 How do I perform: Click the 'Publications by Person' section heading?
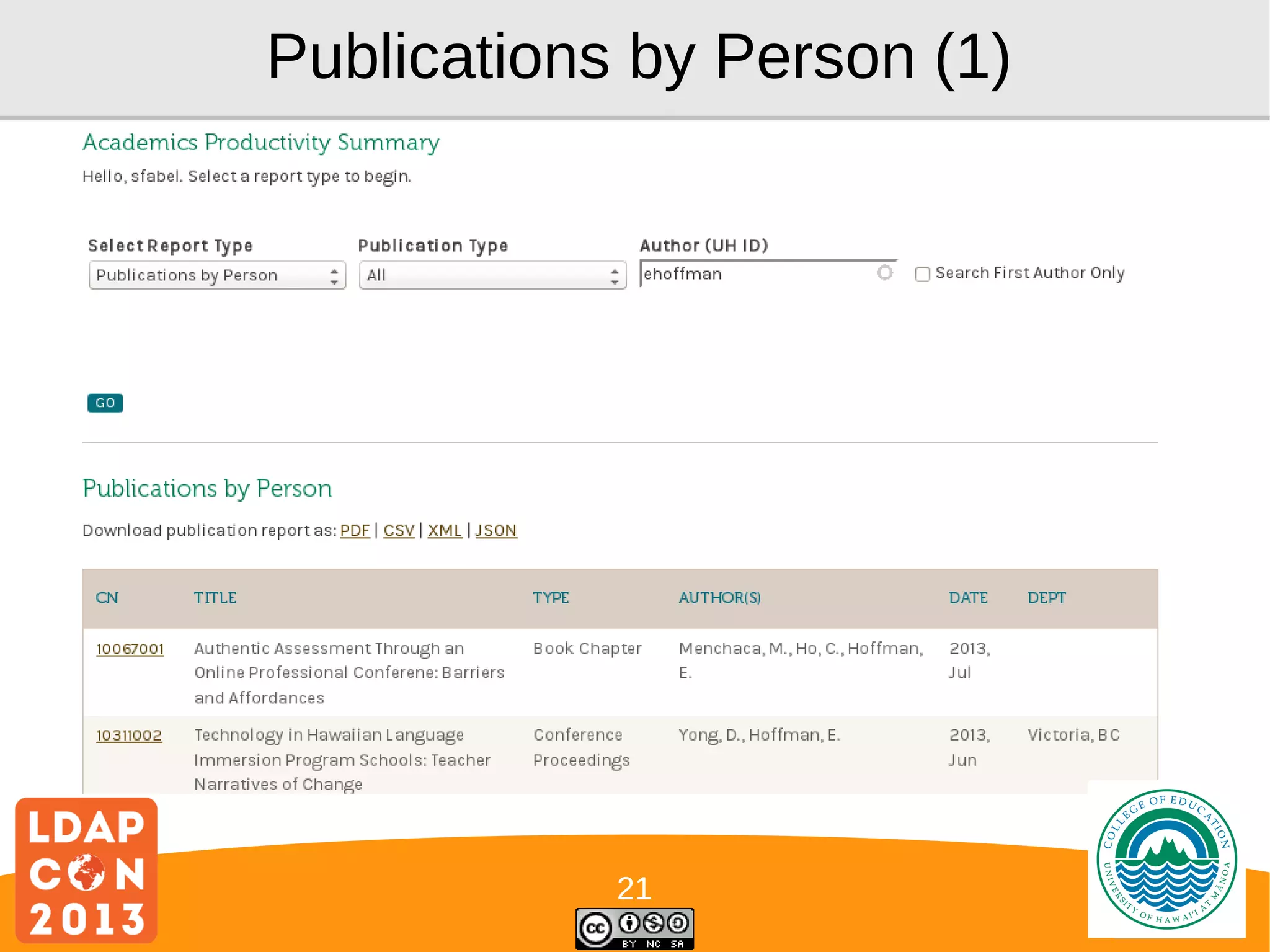click(207, 489)
